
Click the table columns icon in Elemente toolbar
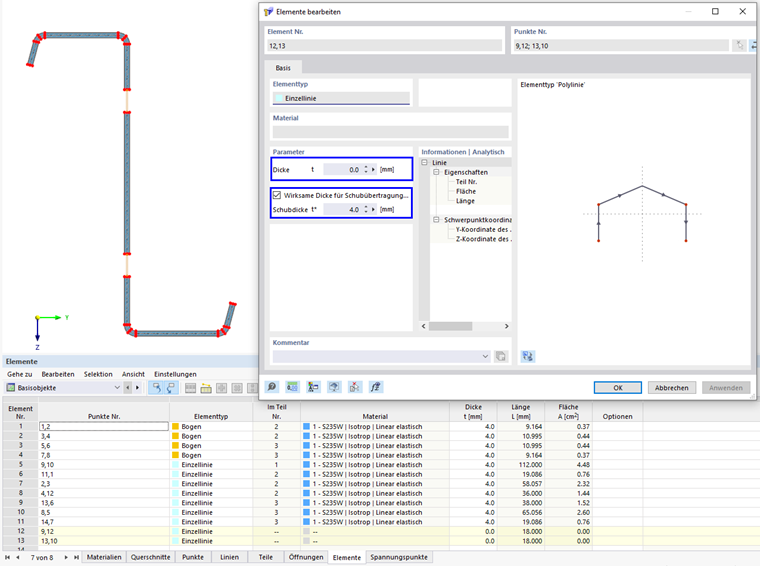(190, 388)
